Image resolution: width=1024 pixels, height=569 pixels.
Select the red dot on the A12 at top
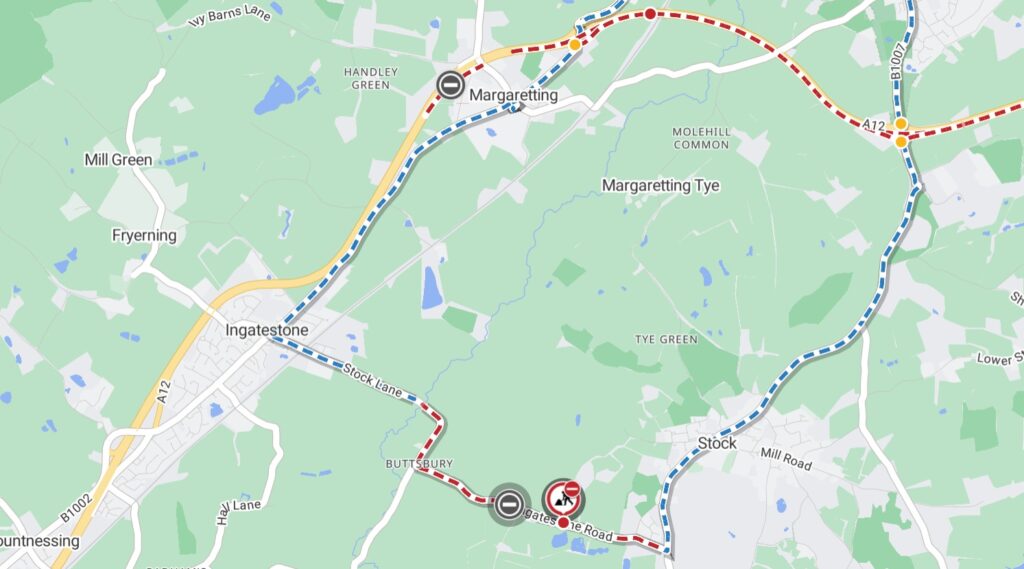(650, 14)
